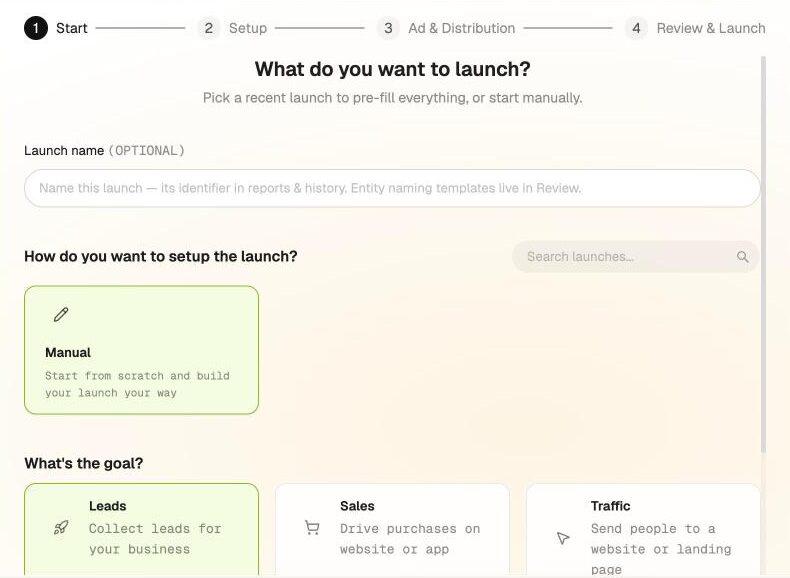
Task: Click the vertical scrollbar on the right
Action: coord(763,254)
